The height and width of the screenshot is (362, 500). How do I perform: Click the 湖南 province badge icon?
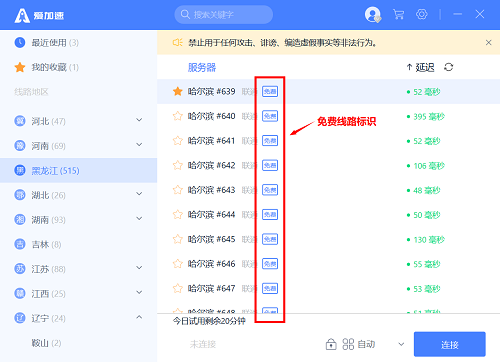20,219
